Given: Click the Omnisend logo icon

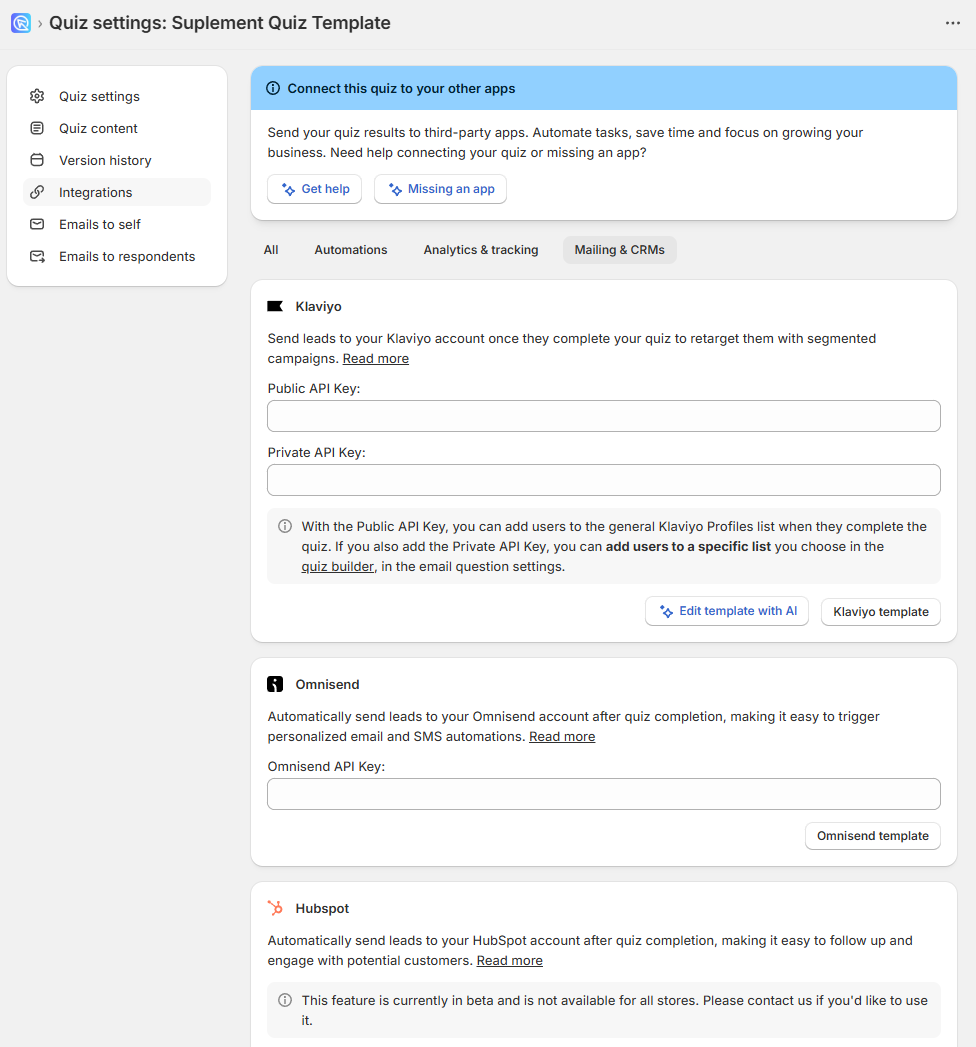Looking at the screenshot, I should click(x=275, y=683).
